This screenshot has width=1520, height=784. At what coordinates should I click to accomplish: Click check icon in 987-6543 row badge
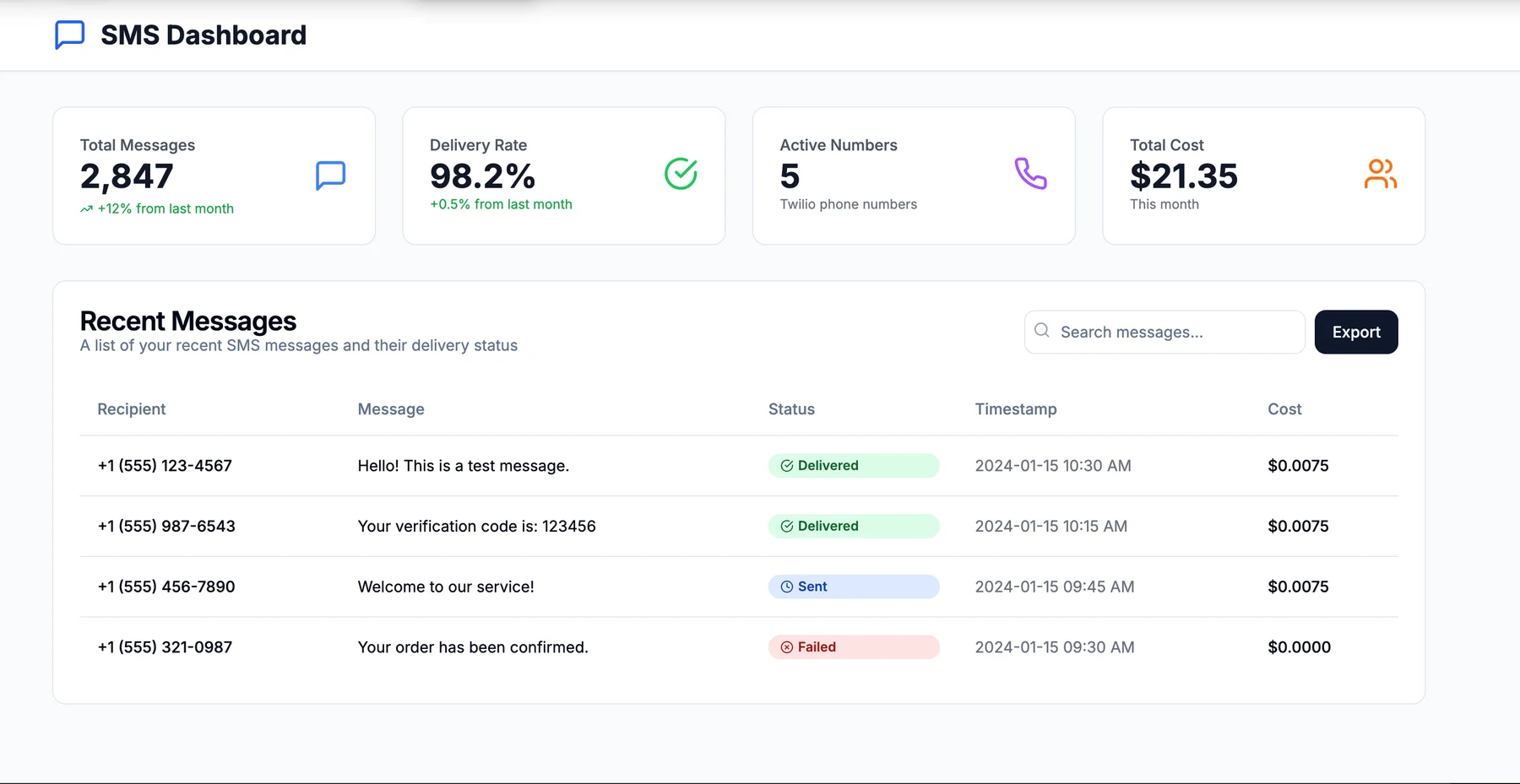[x=786, y=527]
